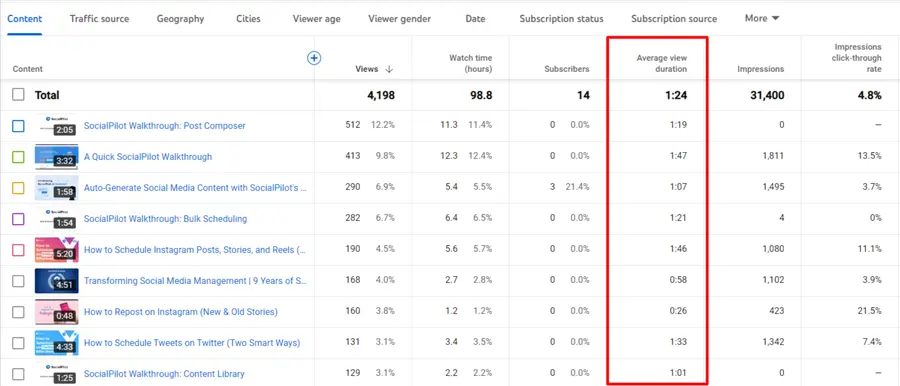Click the blue plus add-metric icon
The height and width of the screenshot is (386, 900).
(x=314, y=58)
